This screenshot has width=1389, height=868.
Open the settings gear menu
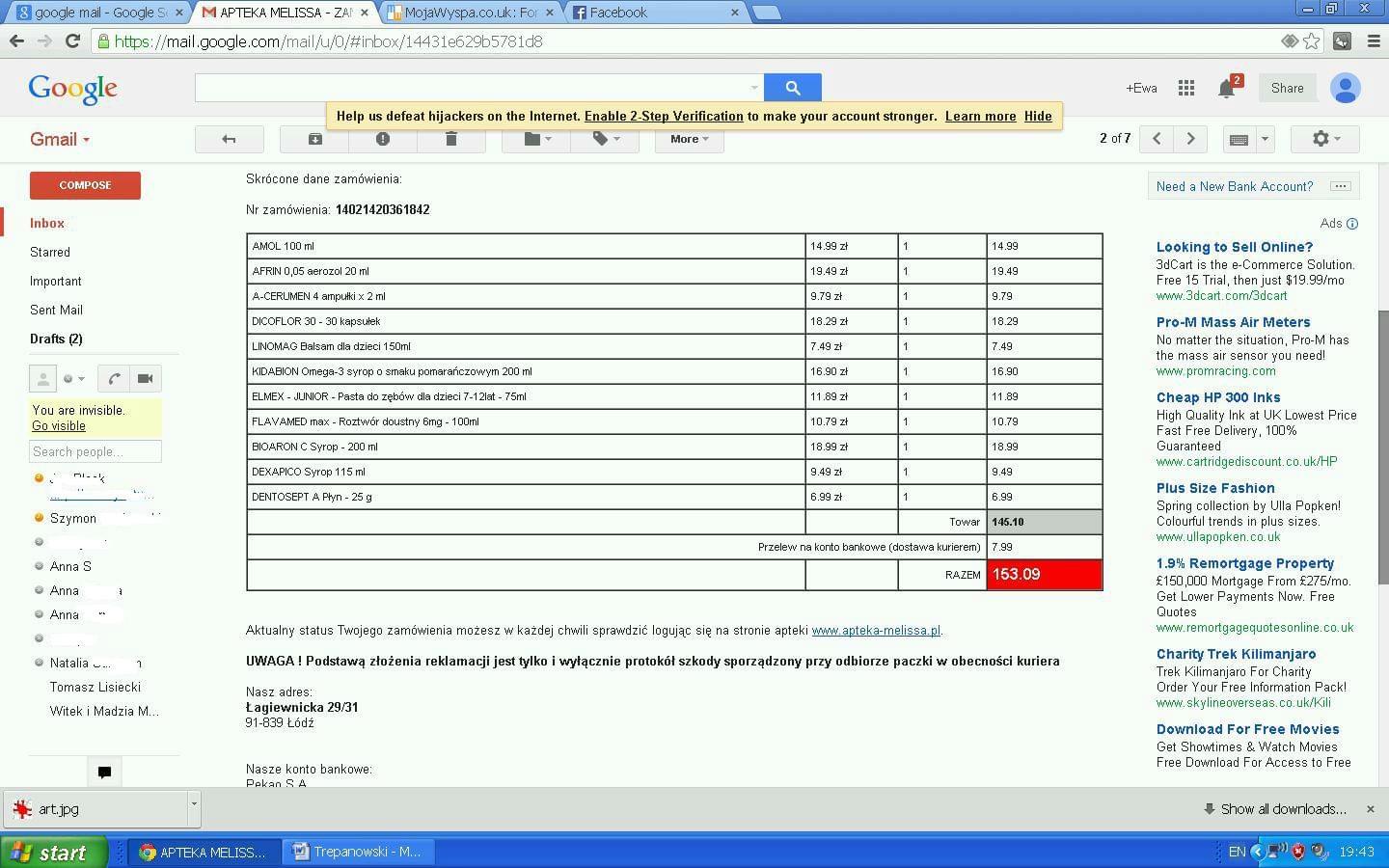coord(1325,139)
